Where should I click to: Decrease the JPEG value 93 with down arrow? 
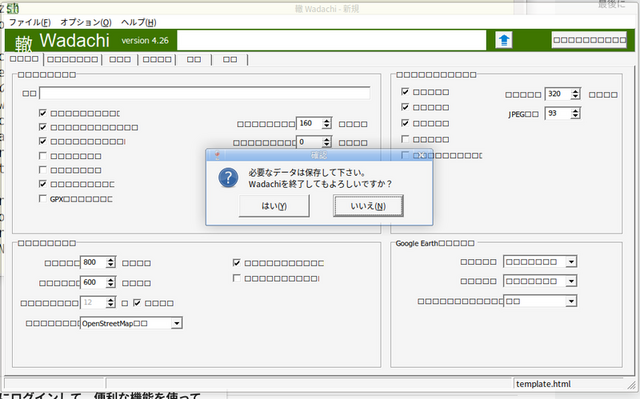pos(576,116)
